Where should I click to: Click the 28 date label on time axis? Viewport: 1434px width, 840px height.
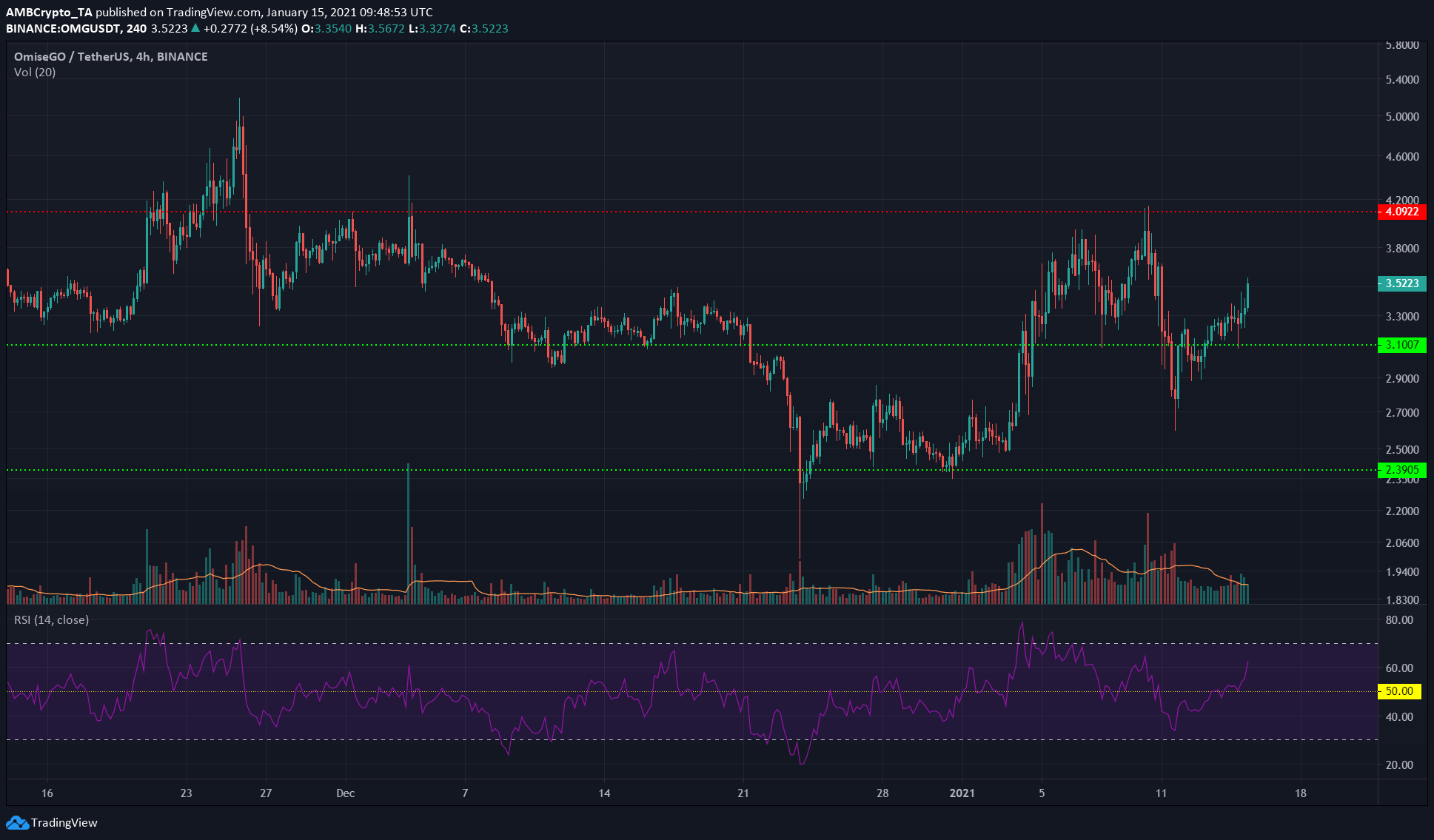[x=882, y=793]
